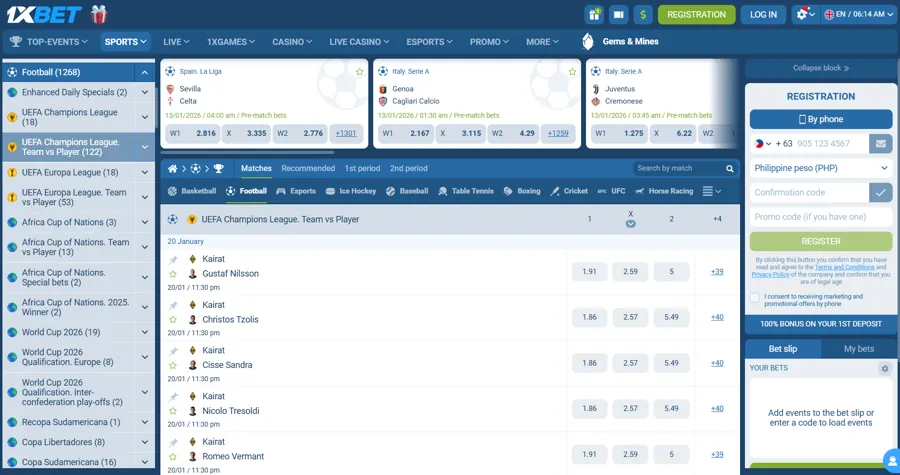Screen dimensions: 900x475
Task: Open the dollar payments icon
Action: click(643, 14)
